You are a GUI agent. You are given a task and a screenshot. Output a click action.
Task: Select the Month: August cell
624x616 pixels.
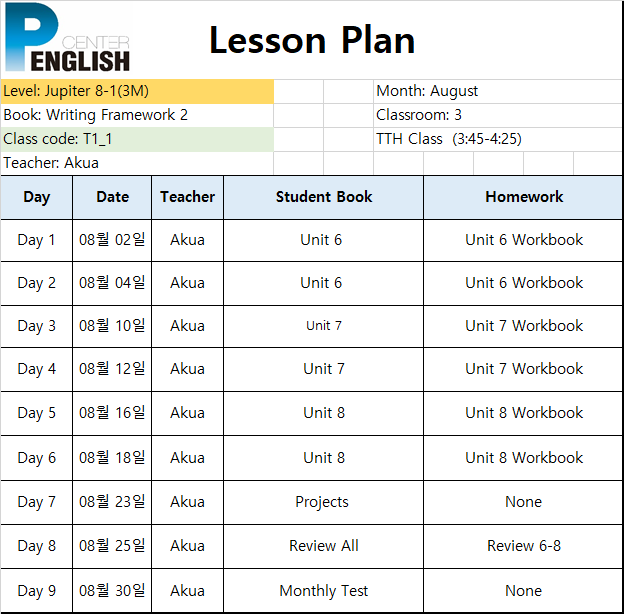coord(498,92)
